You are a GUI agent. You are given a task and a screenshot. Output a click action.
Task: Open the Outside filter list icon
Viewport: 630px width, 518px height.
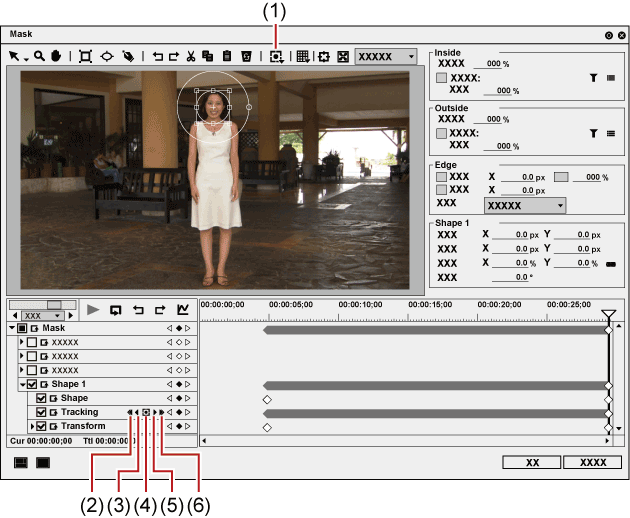(x=611, y=133)
